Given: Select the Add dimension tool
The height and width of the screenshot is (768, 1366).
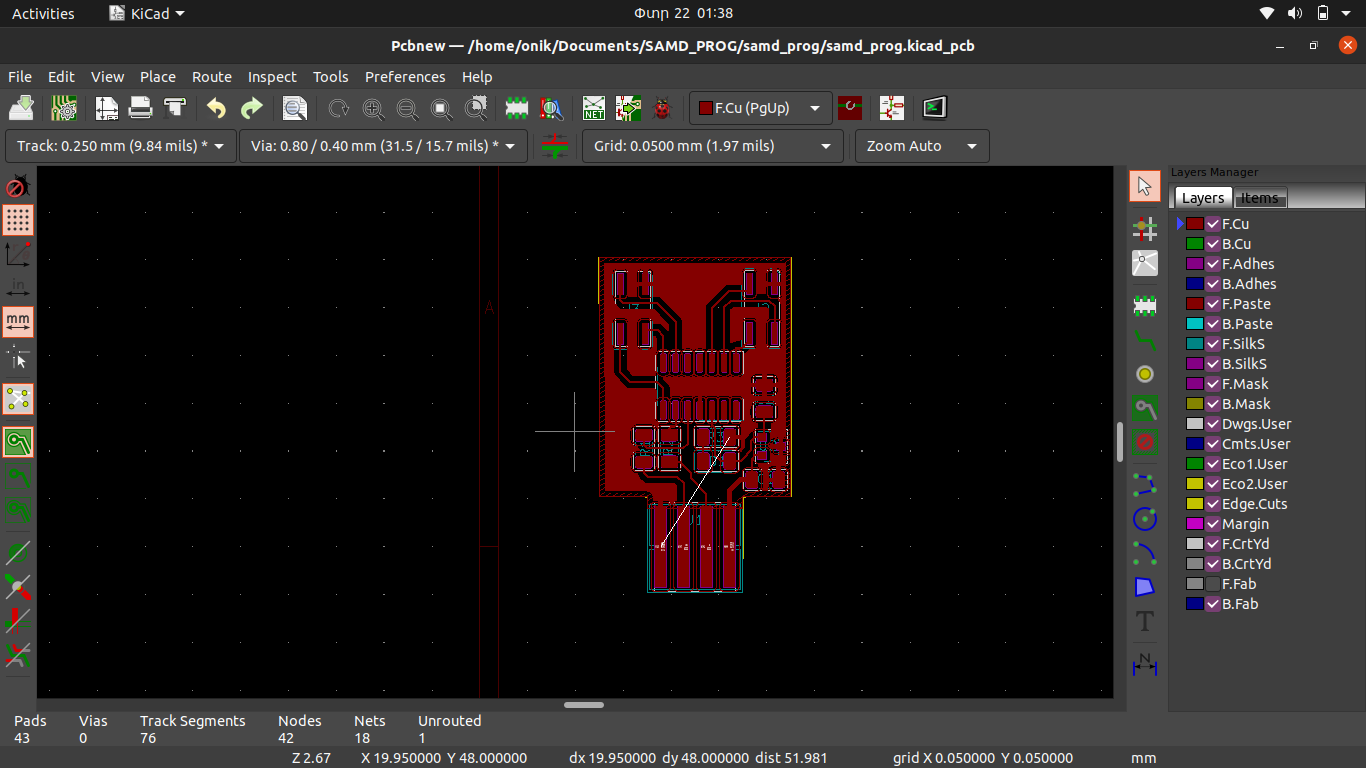Looking at the screenshot, I should pyautogui.click(x=1145, y=664).
